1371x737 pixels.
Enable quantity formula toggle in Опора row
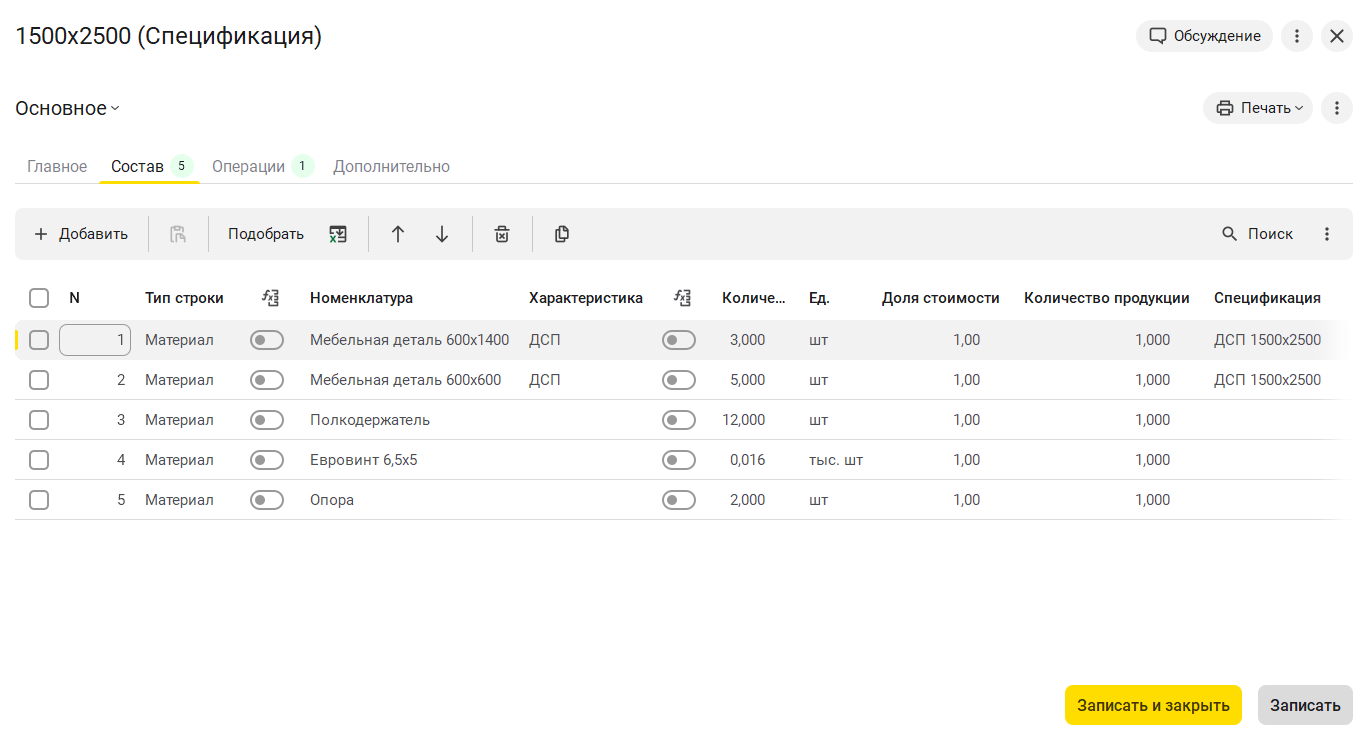click(x=679, y=500)
